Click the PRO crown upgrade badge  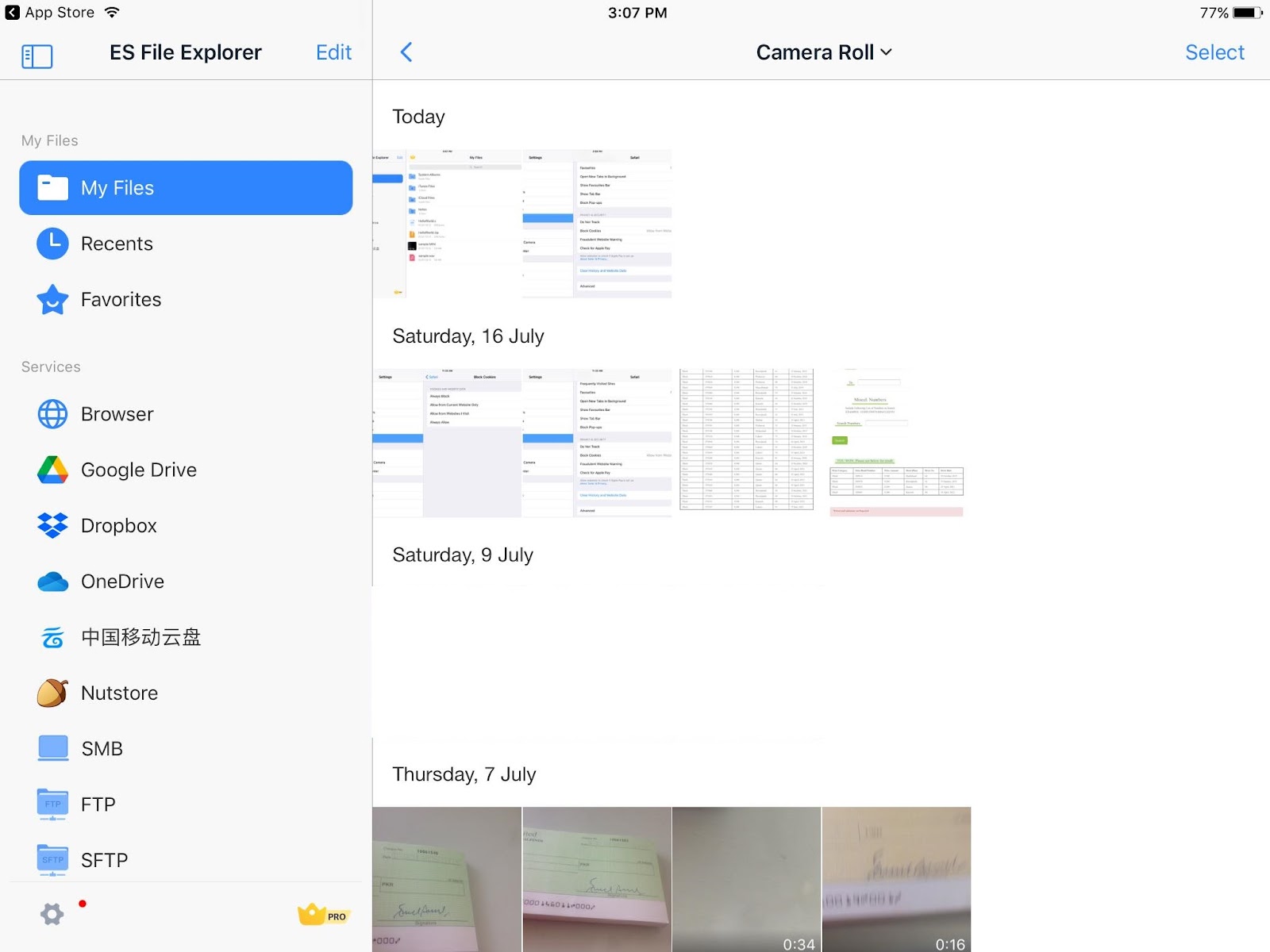click(323, 915)
